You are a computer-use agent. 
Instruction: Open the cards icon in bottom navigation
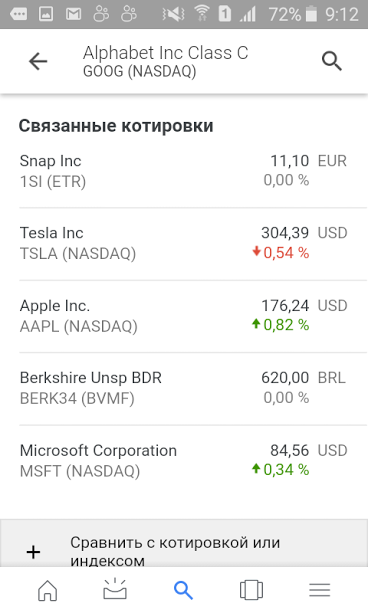pyautogui.click(x=251, y=590)
